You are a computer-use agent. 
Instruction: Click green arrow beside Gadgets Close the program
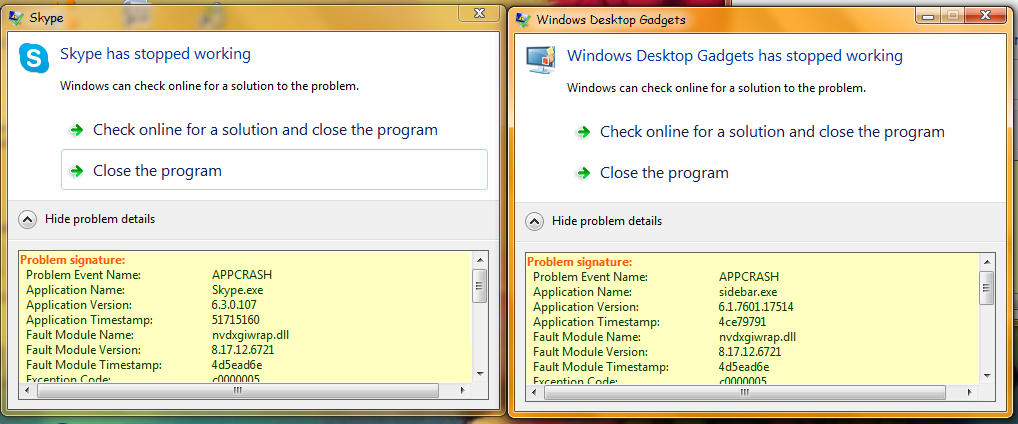pos(584,173)
